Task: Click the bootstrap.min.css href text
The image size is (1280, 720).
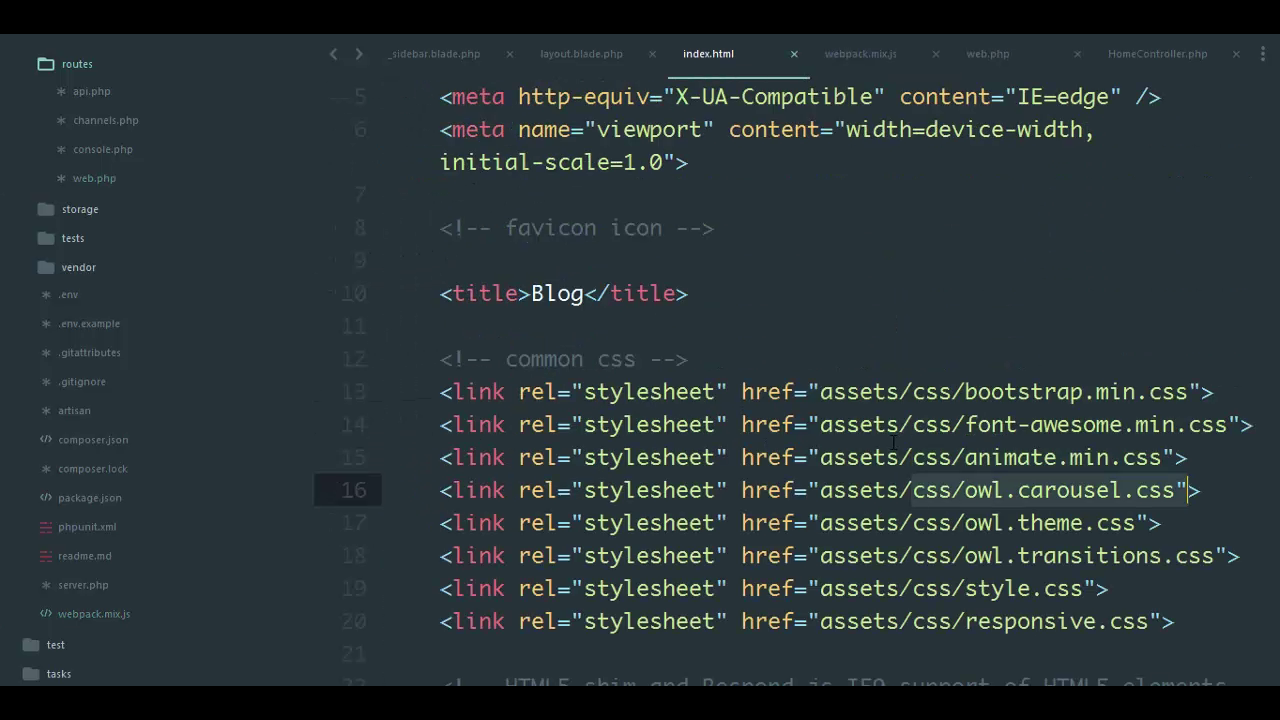Action: (1003, 392)
